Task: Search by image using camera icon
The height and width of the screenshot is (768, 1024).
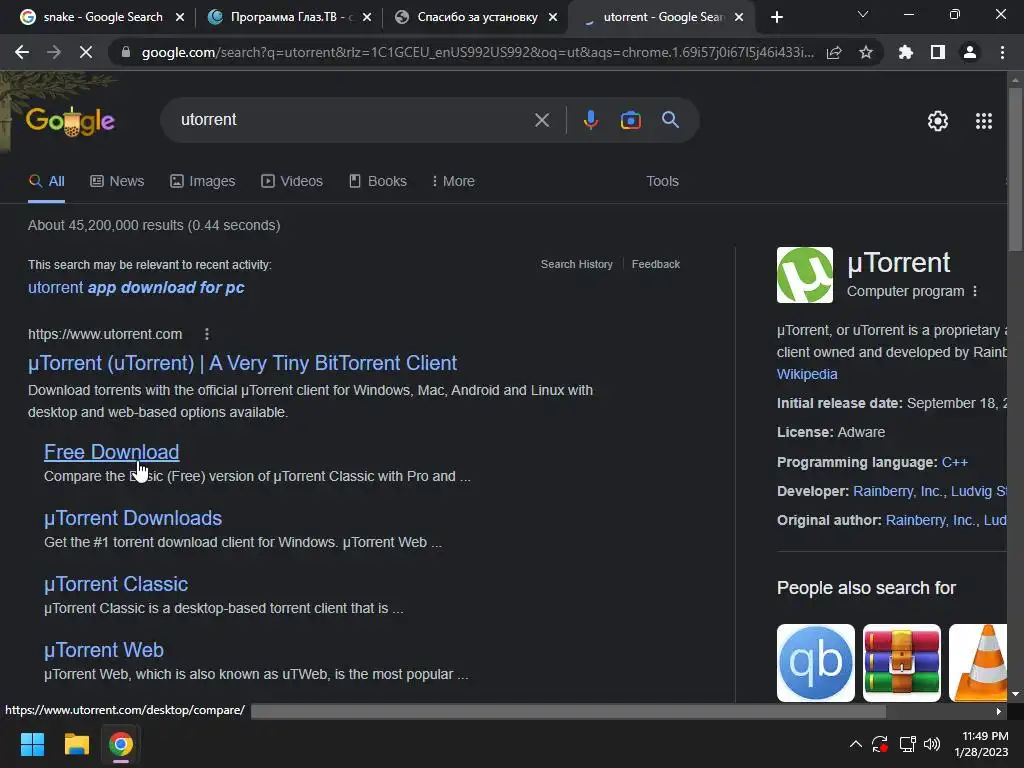Action: click(631, 120)
